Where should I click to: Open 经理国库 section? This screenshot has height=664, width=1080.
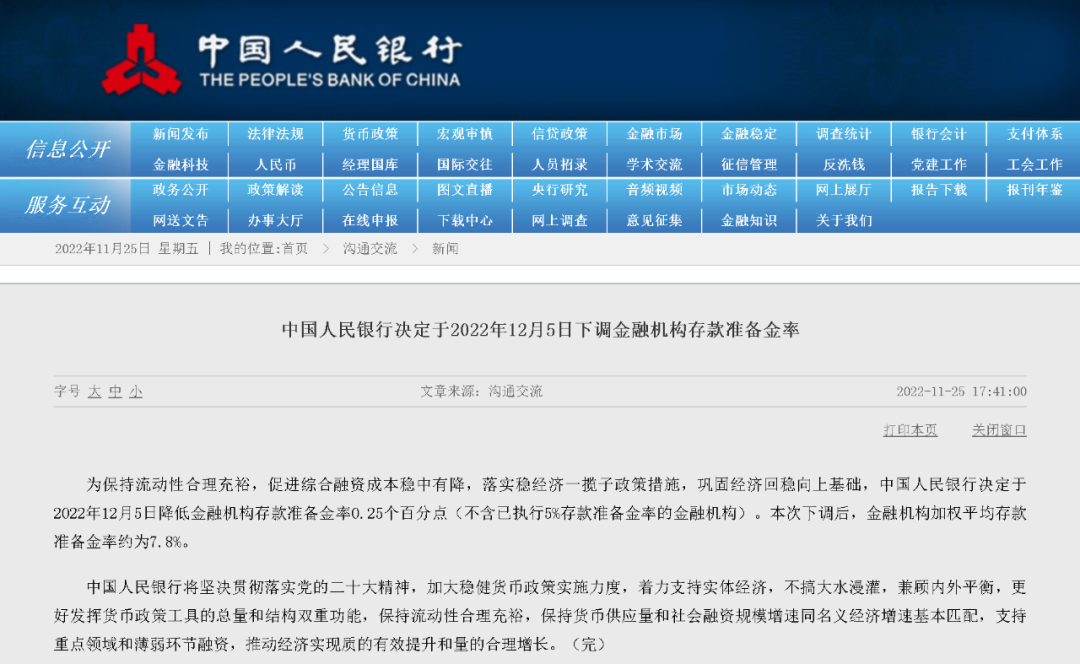(x=371, y=165)
